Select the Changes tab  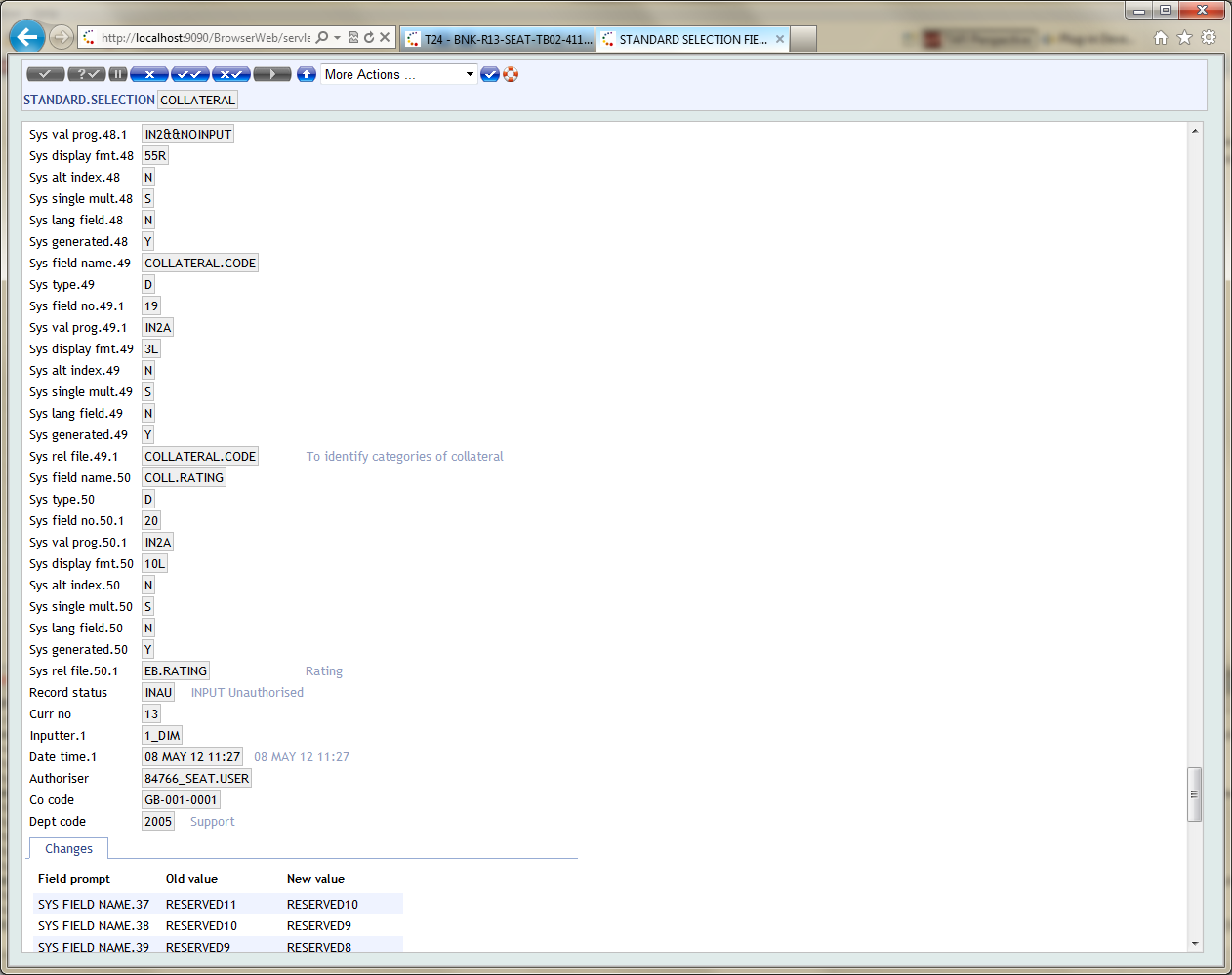pos(68,849)
